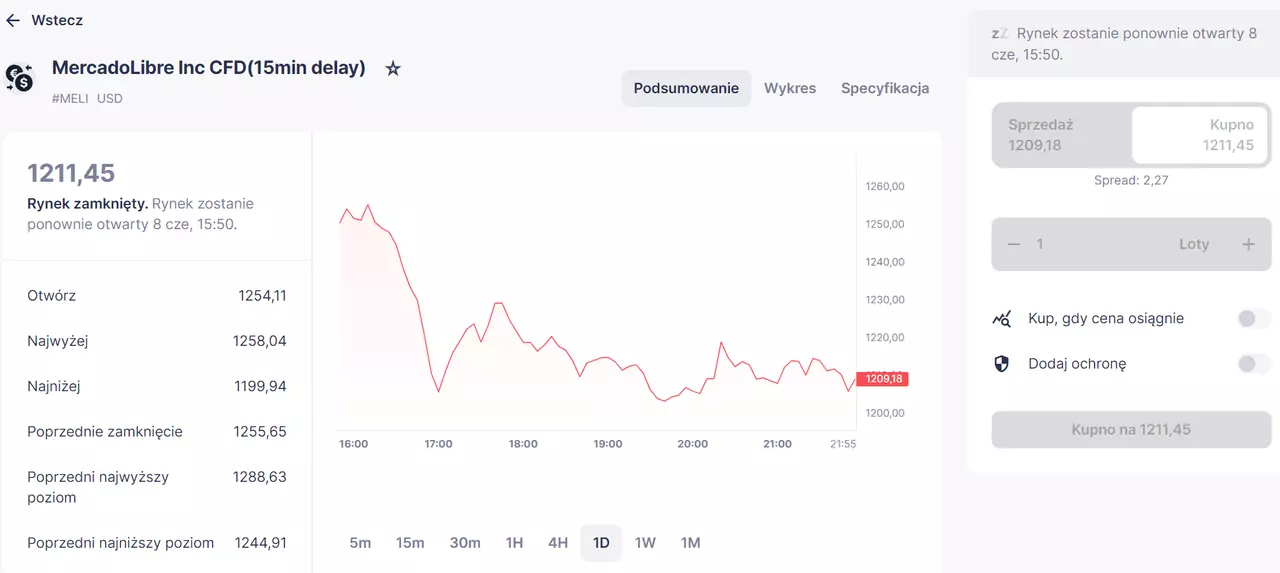
Task: Click the Najniżej value 1199,94
Action: click(260, 386)
